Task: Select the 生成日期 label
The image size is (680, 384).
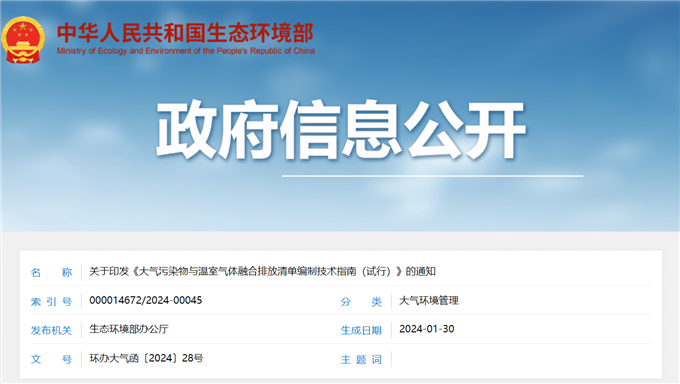Action: tap(361, 330)
